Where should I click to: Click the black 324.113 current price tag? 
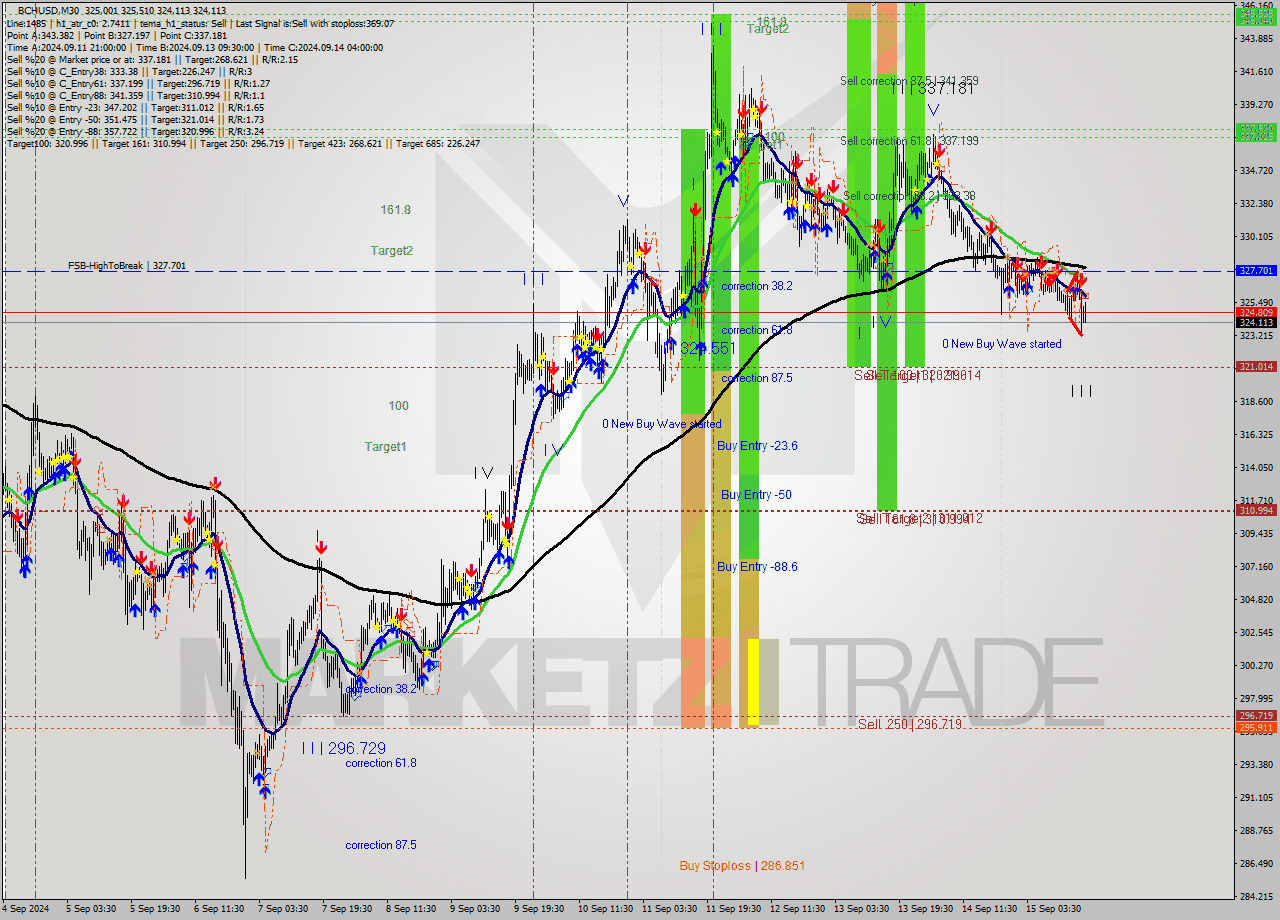point(1257,323)
